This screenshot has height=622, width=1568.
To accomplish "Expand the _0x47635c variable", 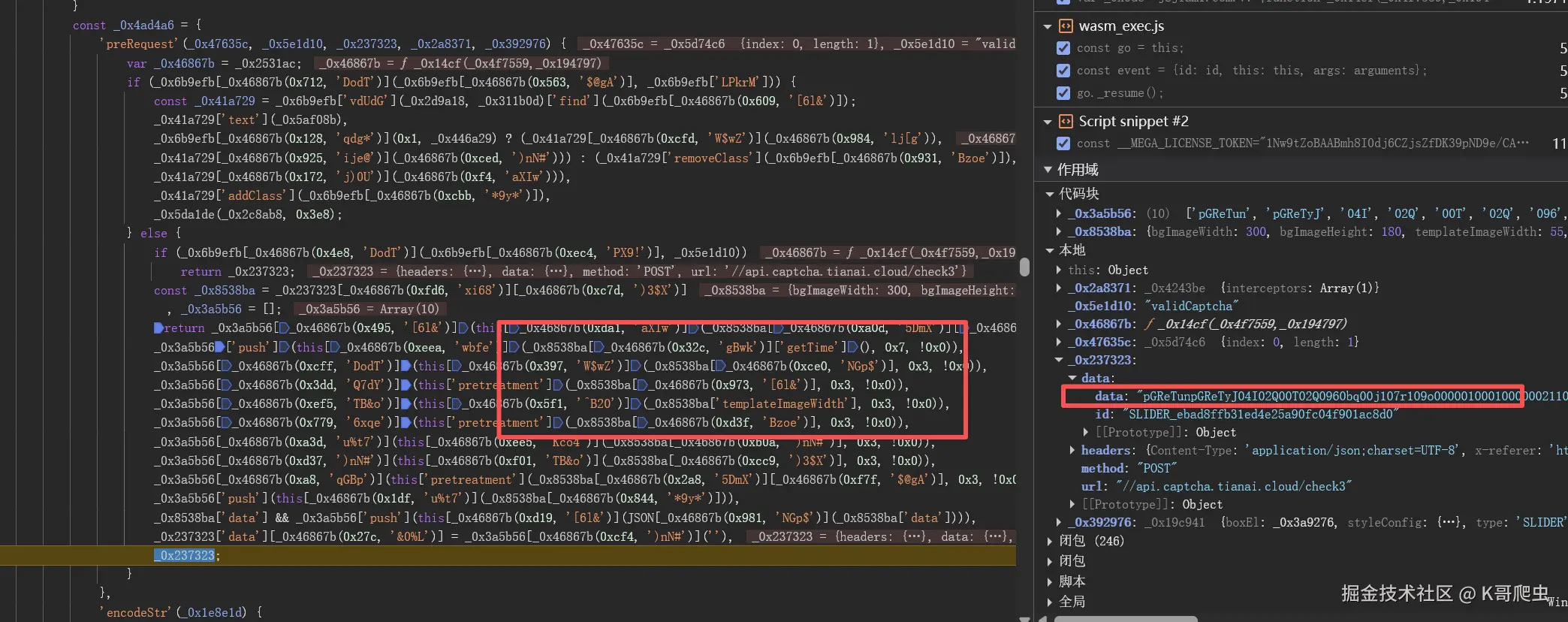I will (x=1059, y=342).
